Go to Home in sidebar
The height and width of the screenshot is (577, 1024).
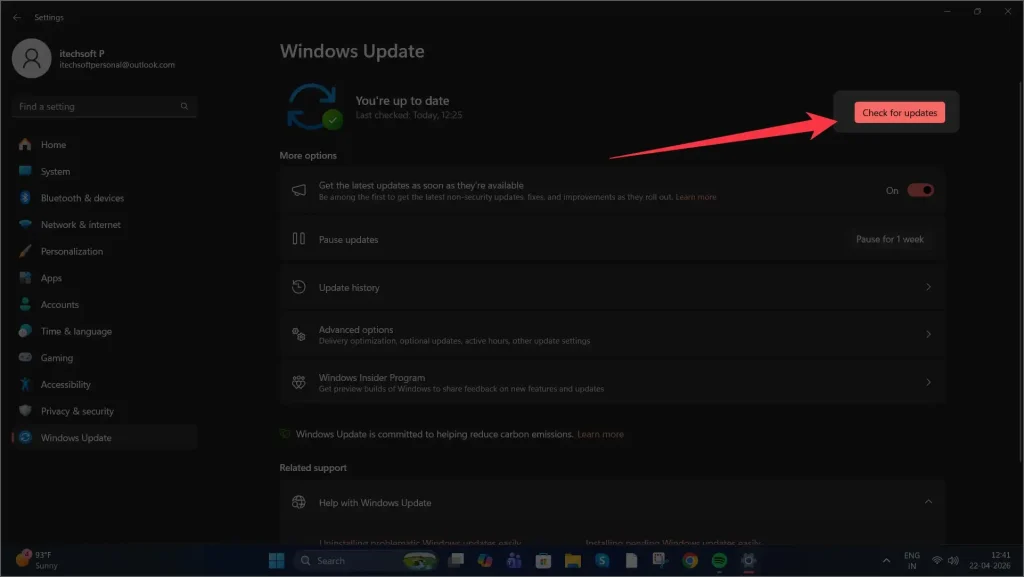pyautogui.click(x=104, y=144)
